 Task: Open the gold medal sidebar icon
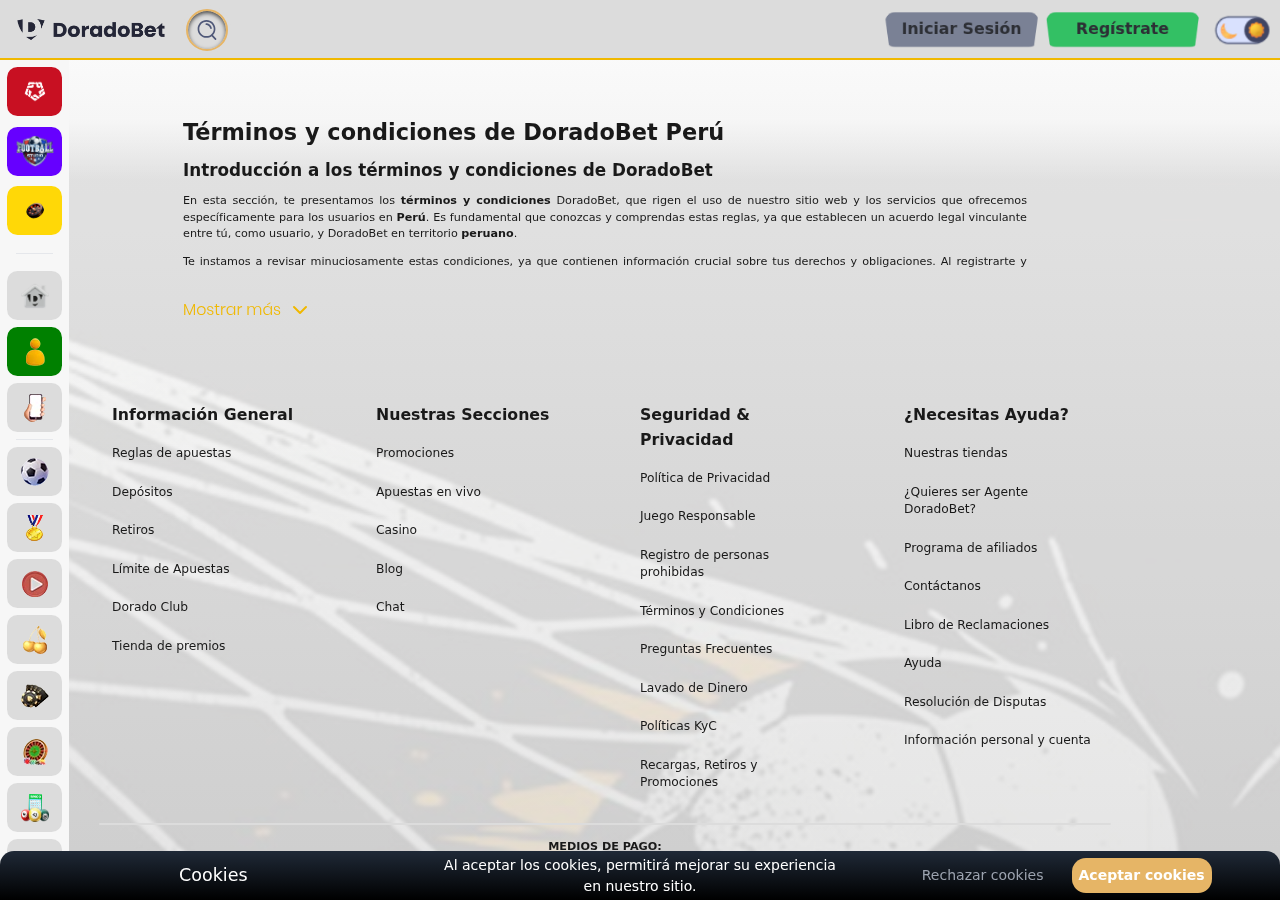pyautogui.click(x=34, y=527)
